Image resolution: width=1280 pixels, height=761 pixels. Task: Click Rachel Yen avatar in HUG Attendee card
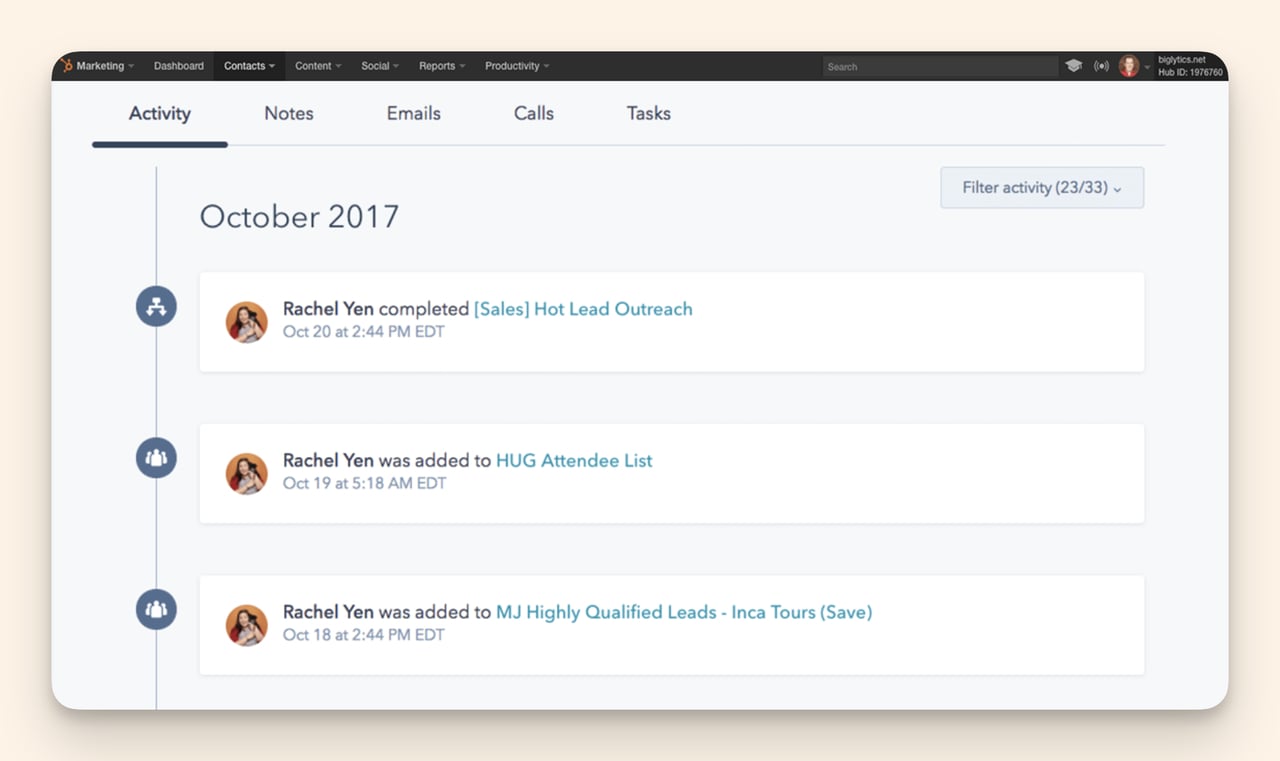click(x=247, y=474)
